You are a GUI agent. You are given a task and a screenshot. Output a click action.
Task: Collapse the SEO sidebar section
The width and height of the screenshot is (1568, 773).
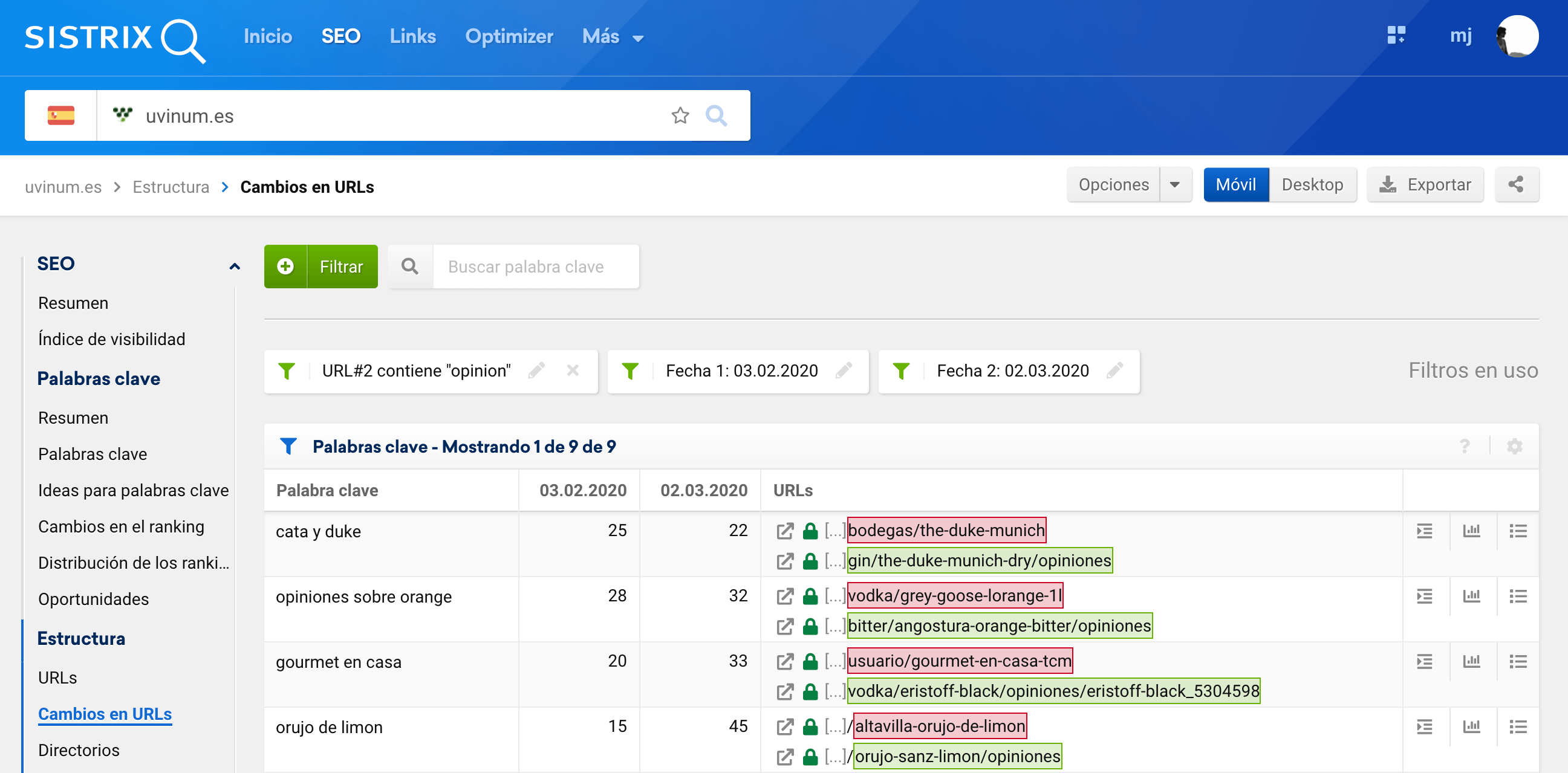(235, 266)
